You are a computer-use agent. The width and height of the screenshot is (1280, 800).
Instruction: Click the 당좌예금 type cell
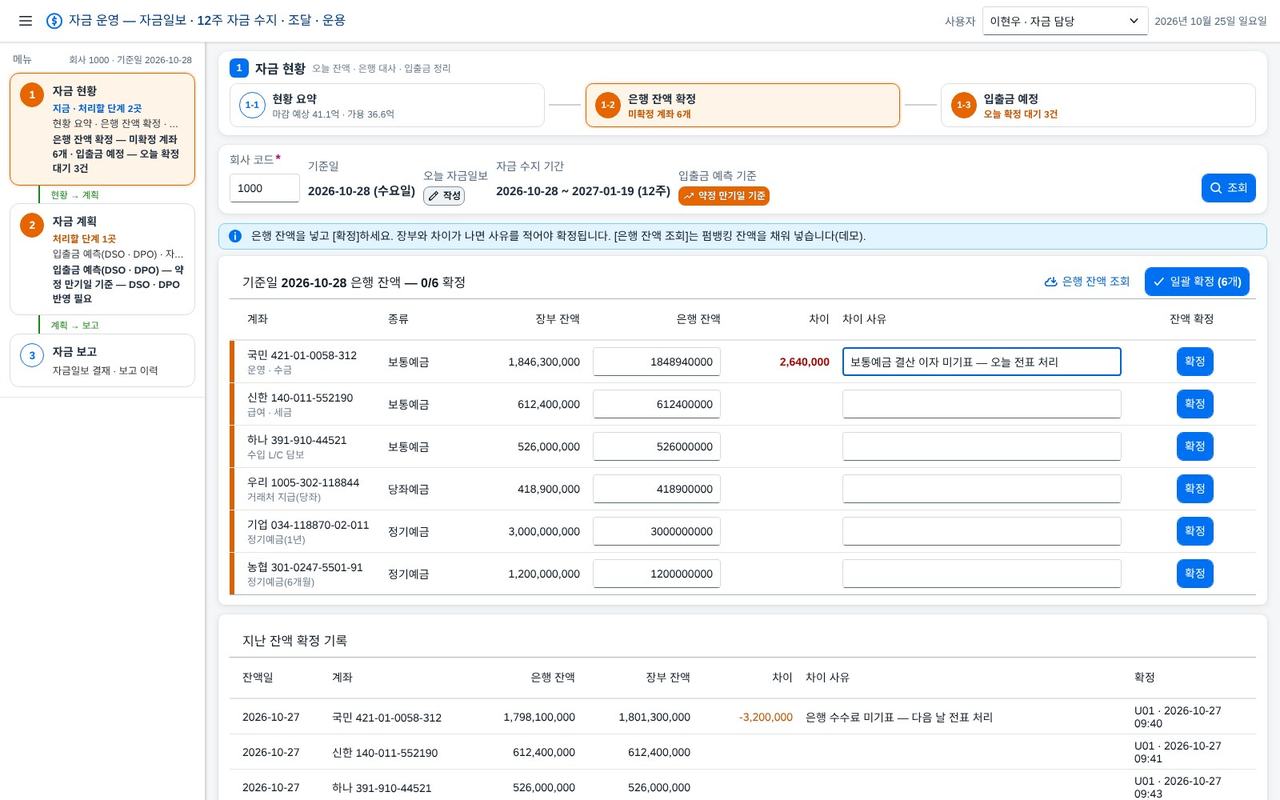[408, 489]
